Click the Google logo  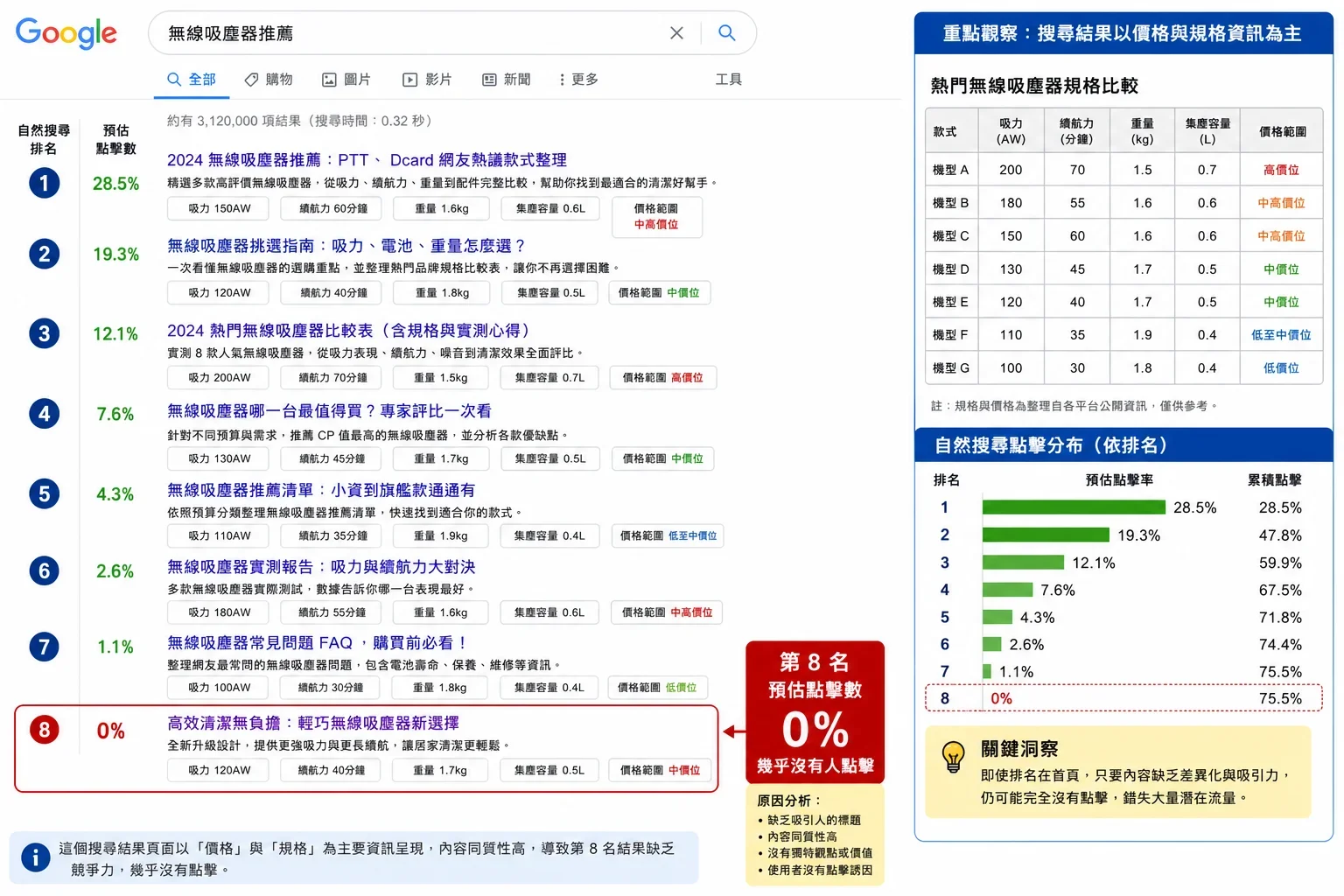(x=66, y=33)
